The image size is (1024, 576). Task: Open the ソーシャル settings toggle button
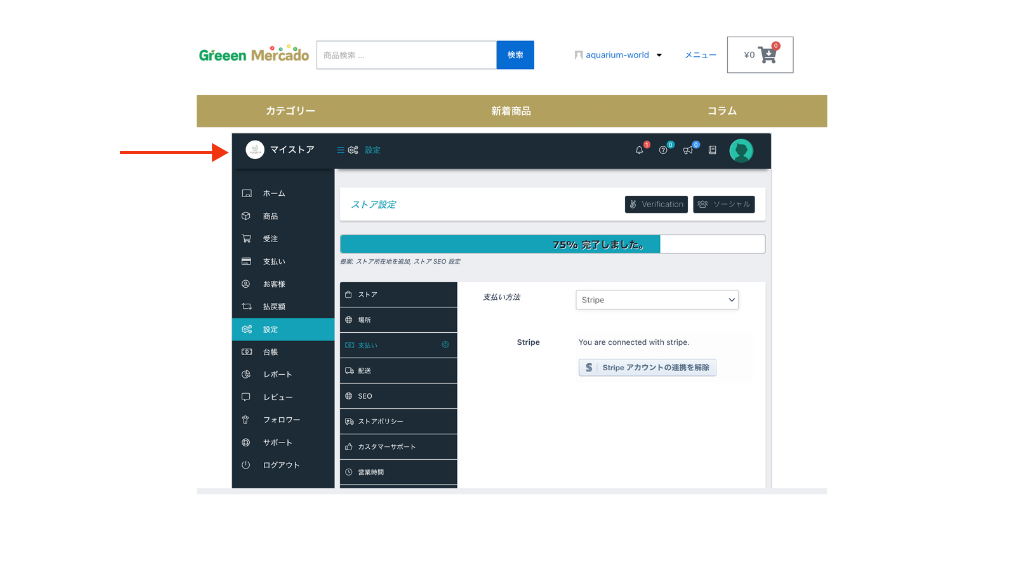pos(723,204)
